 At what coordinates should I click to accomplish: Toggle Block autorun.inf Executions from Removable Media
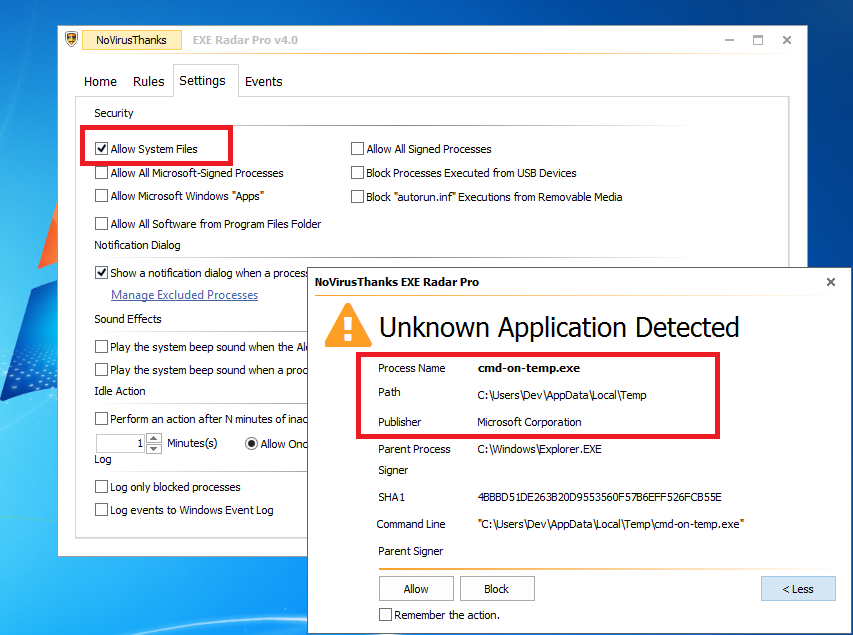357,196
